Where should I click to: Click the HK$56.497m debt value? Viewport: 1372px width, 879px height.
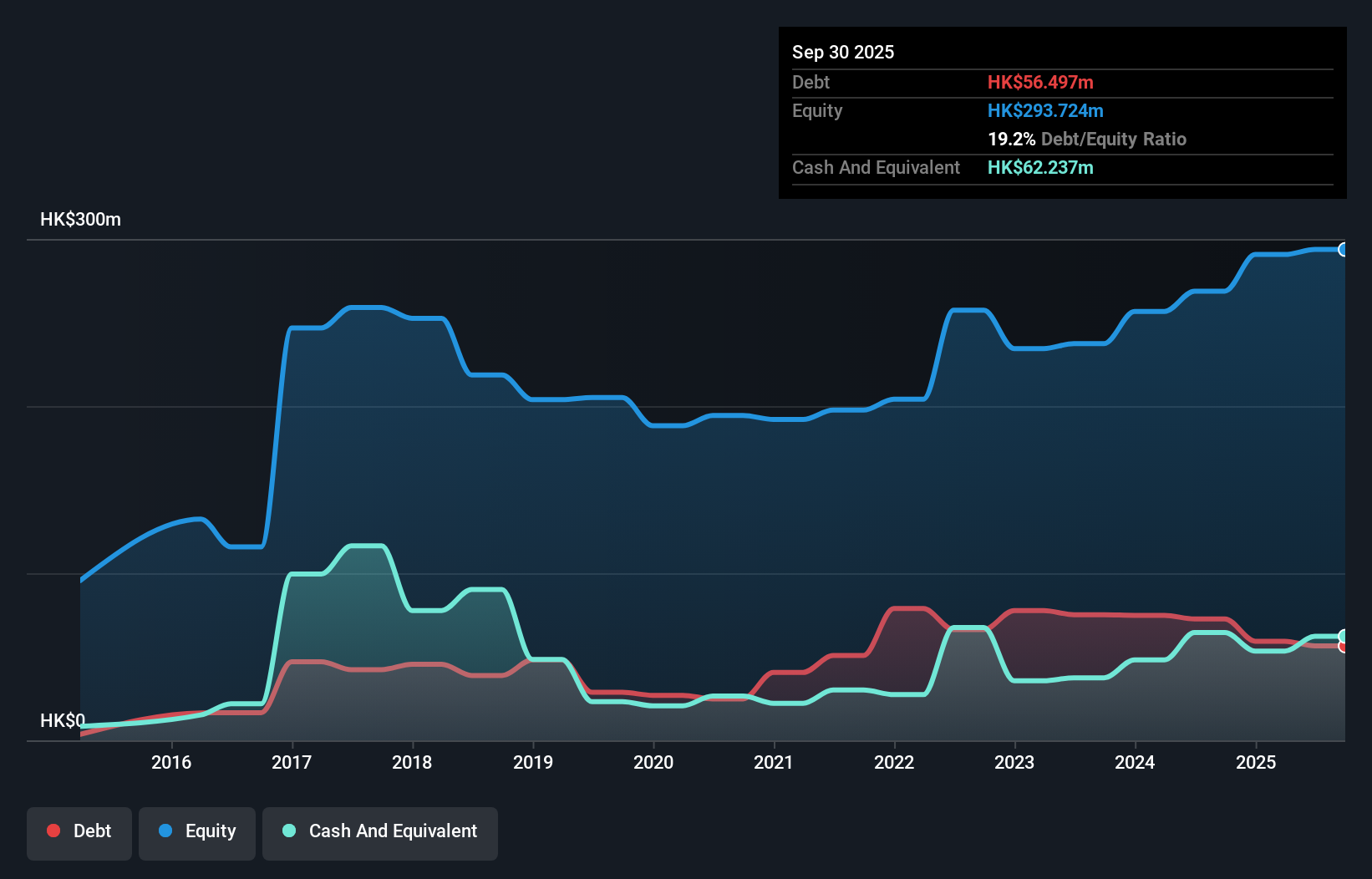point(1040,82)
